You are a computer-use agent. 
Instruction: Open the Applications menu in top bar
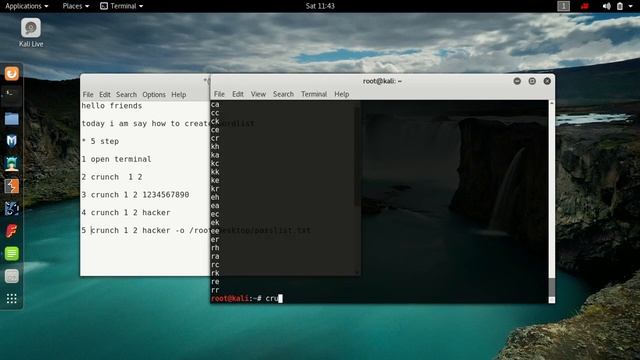pyautogui.click(x=27, y=6)
